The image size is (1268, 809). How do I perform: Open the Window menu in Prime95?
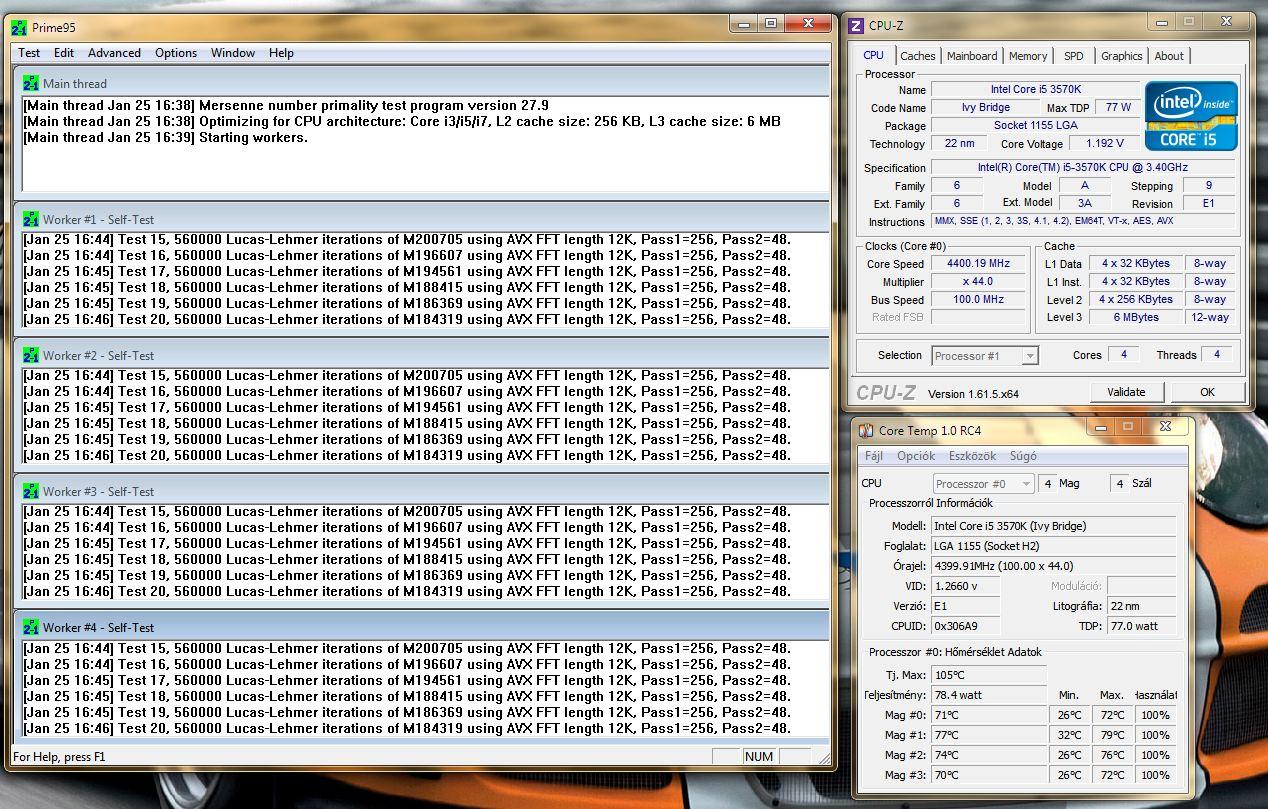(x=232, y=53)
